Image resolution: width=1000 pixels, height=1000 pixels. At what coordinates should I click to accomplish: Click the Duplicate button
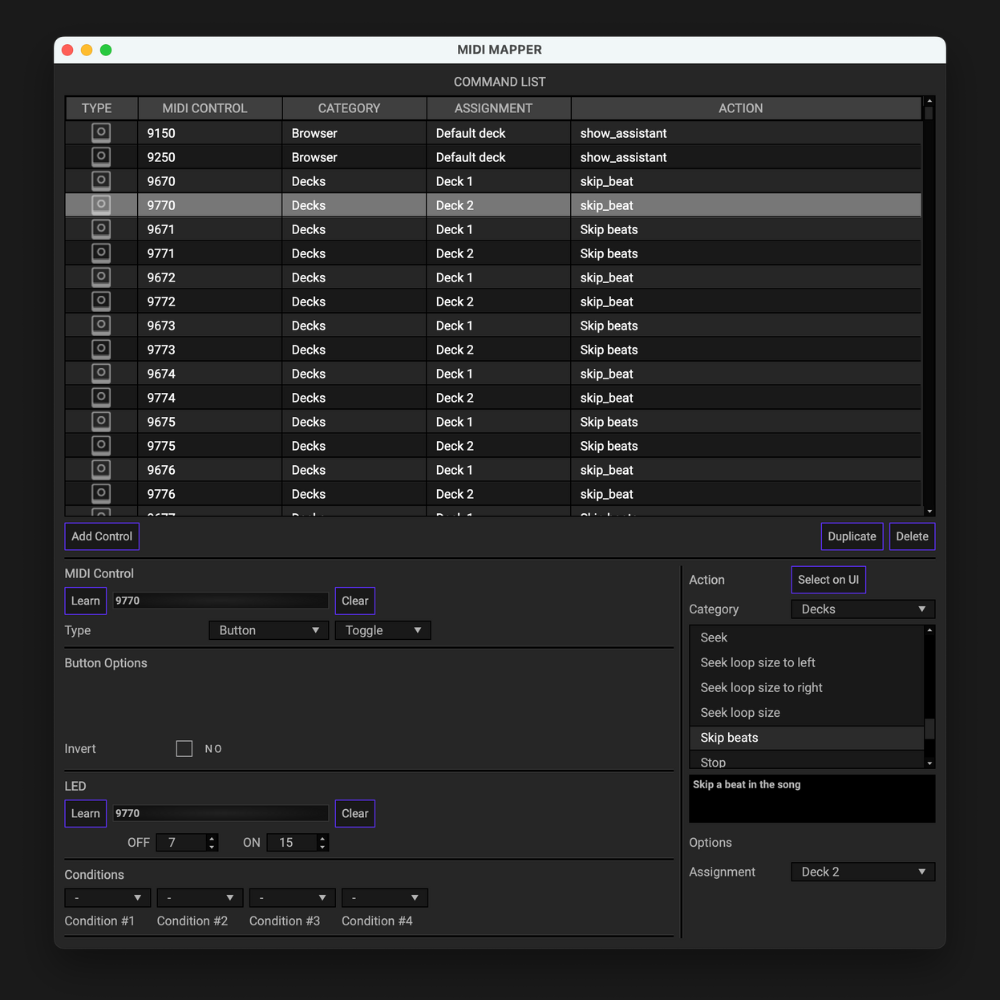851,537
